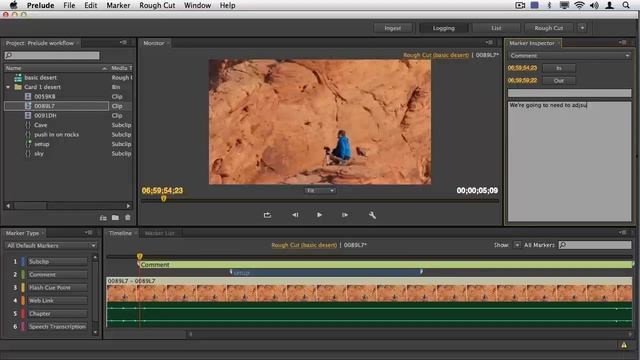Open the File menu
Viewport: 640px width, 360px height.
[69, 5]
